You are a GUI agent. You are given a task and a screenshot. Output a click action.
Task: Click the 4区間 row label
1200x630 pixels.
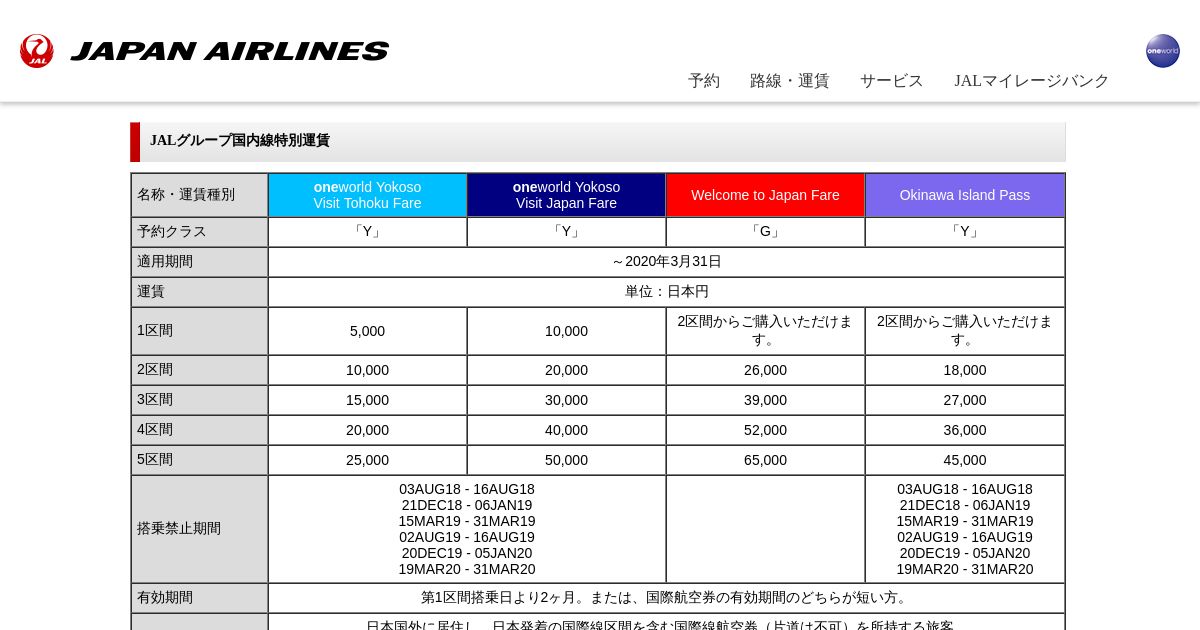[x=199, y=430]
